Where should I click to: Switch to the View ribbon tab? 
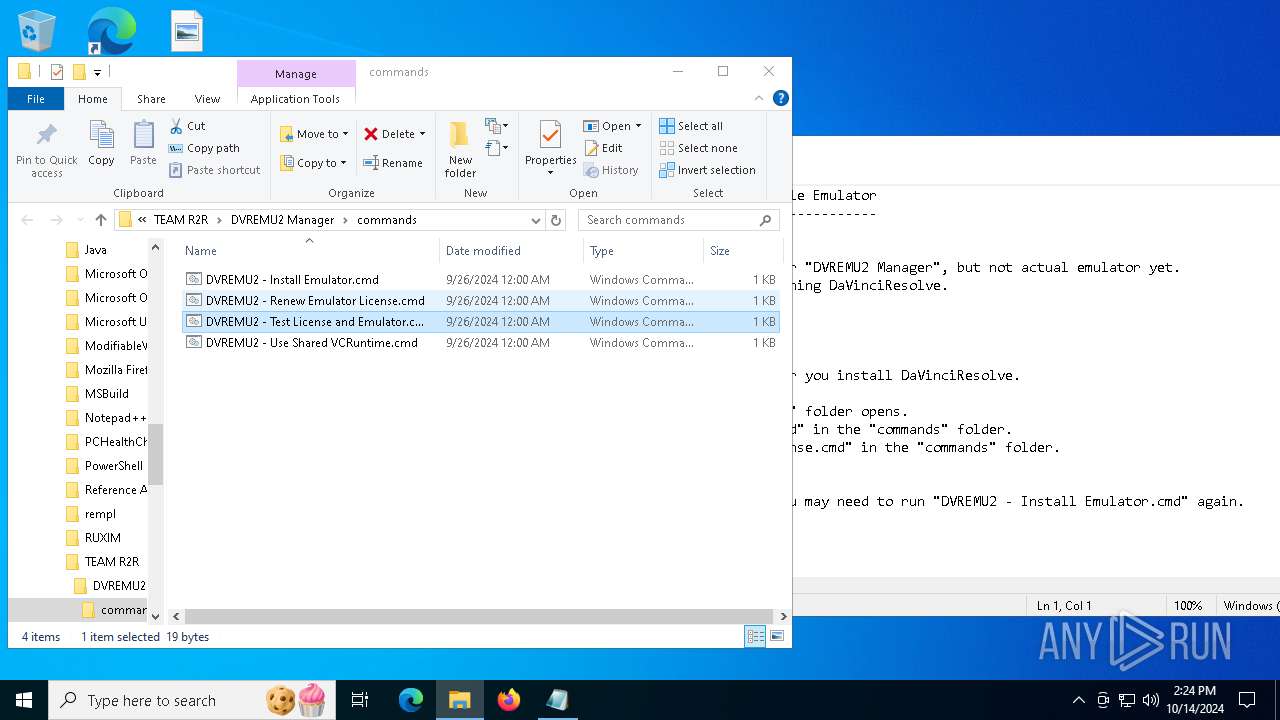pyautogui.click(x=207, y=99)
